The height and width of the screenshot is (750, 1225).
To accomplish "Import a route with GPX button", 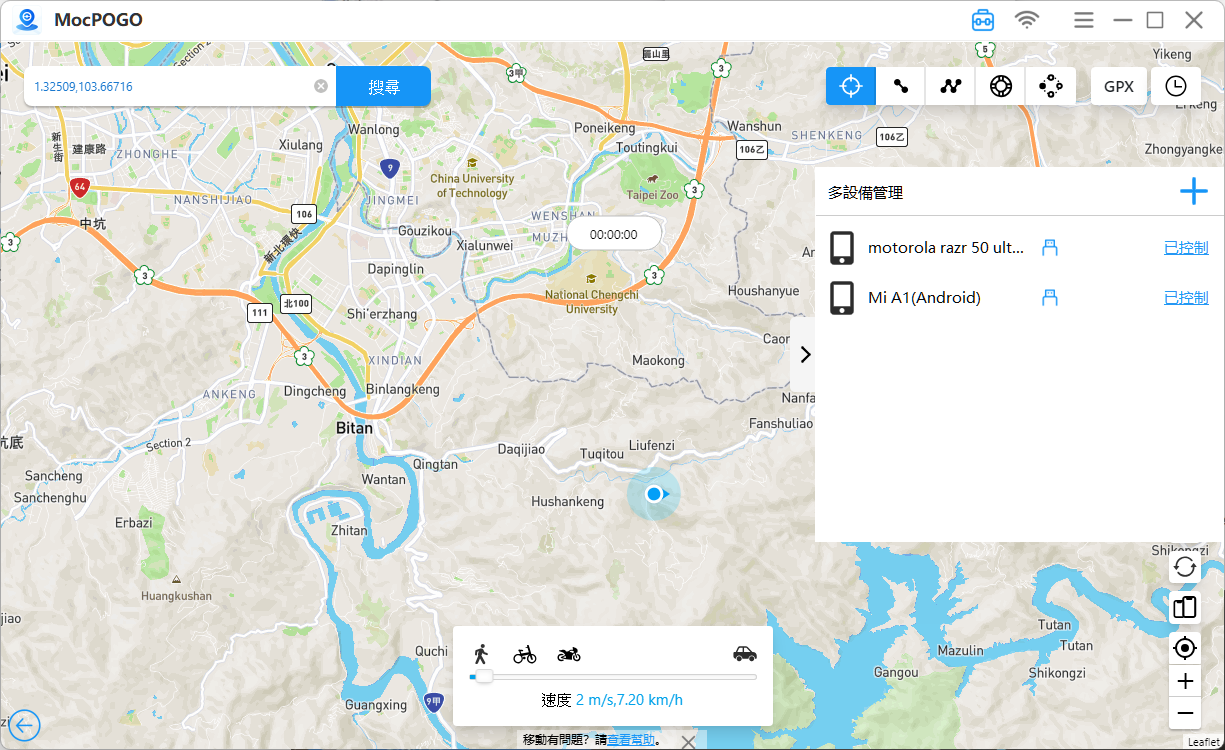I will [x=1119, y=86].
